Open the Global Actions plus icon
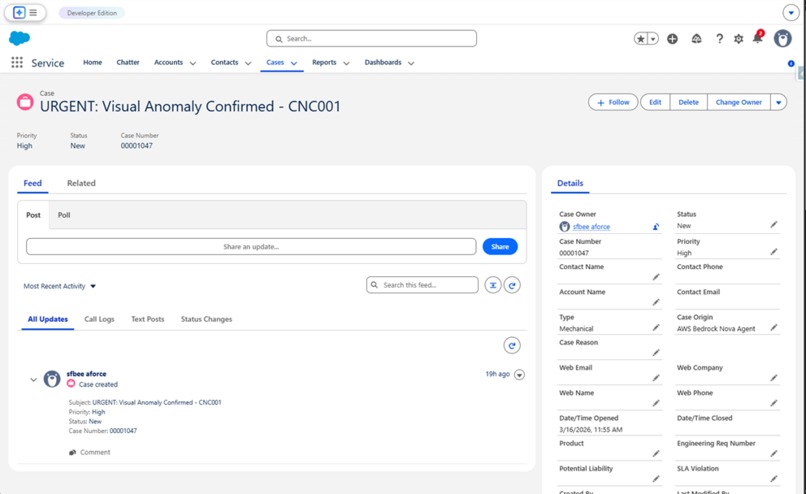 672,39
